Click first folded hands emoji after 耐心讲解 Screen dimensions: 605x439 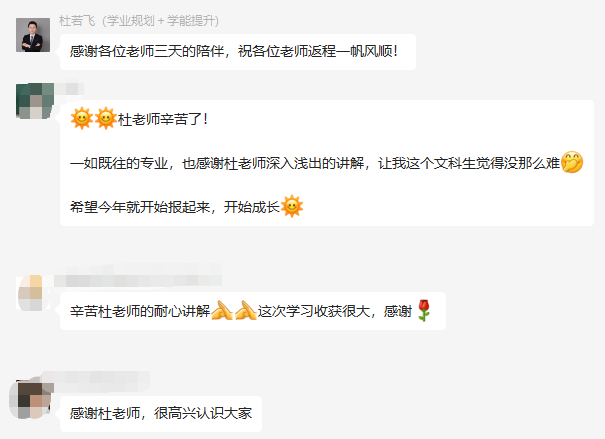click(x=222, y=311)
